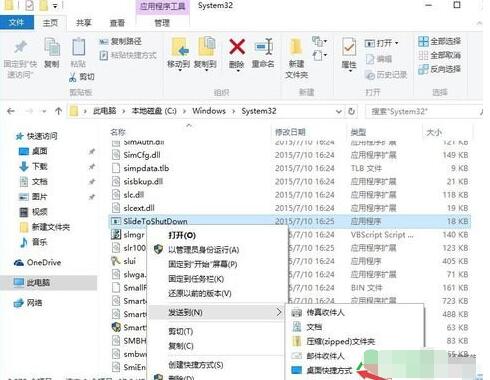Screen dimensions: 490x380
Task: Open Music in the sidebar
Action: [33, 242]
